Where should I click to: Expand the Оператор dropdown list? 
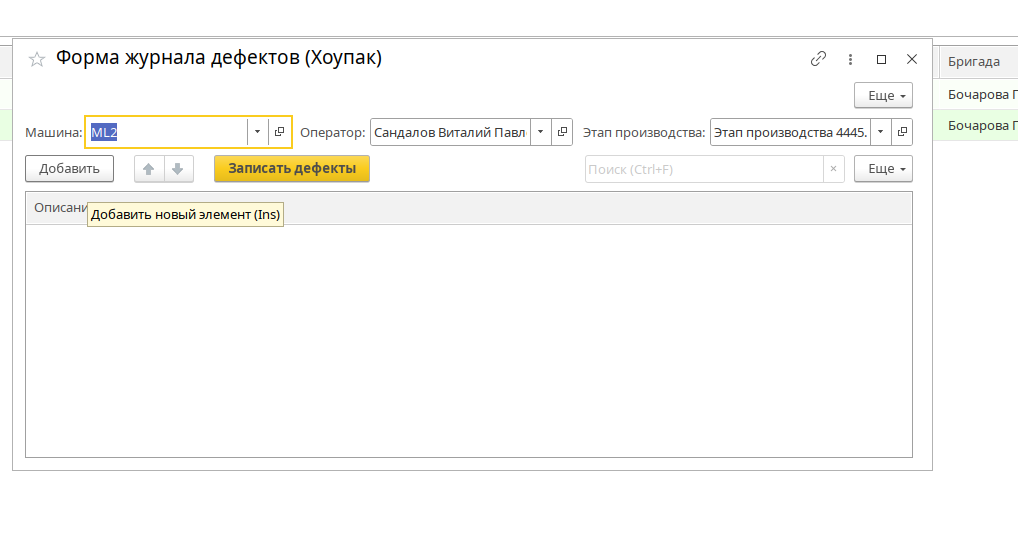[x=540, y=132]
